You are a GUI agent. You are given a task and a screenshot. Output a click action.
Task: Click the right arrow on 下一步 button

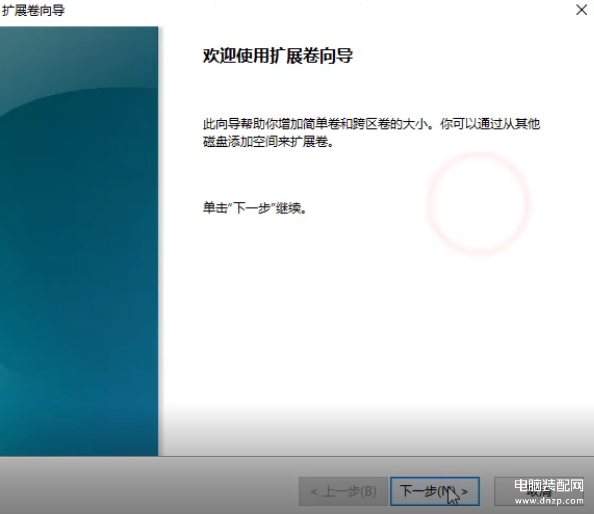click(465, 492)
